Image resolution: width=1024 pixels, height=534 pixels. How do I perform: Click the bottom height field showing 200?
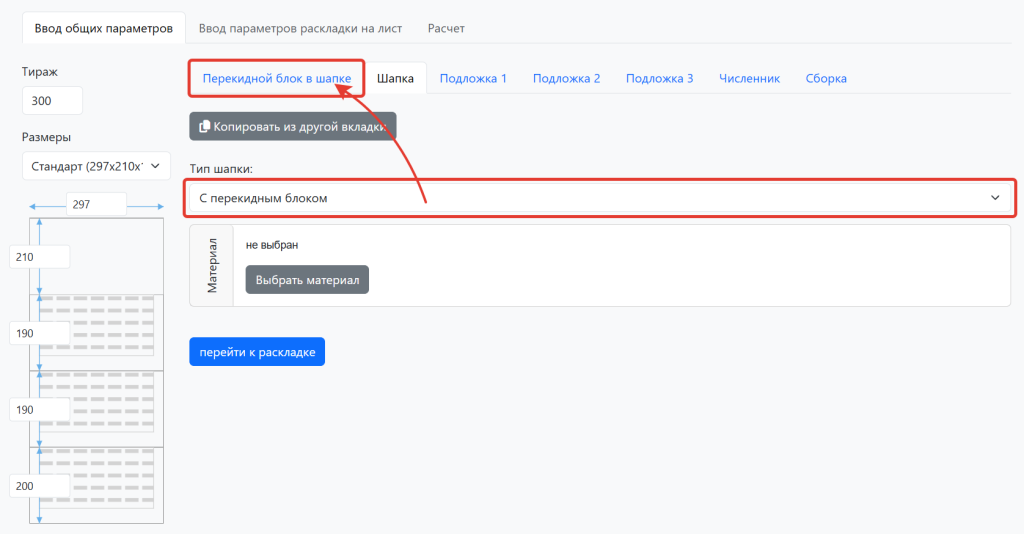39,486
